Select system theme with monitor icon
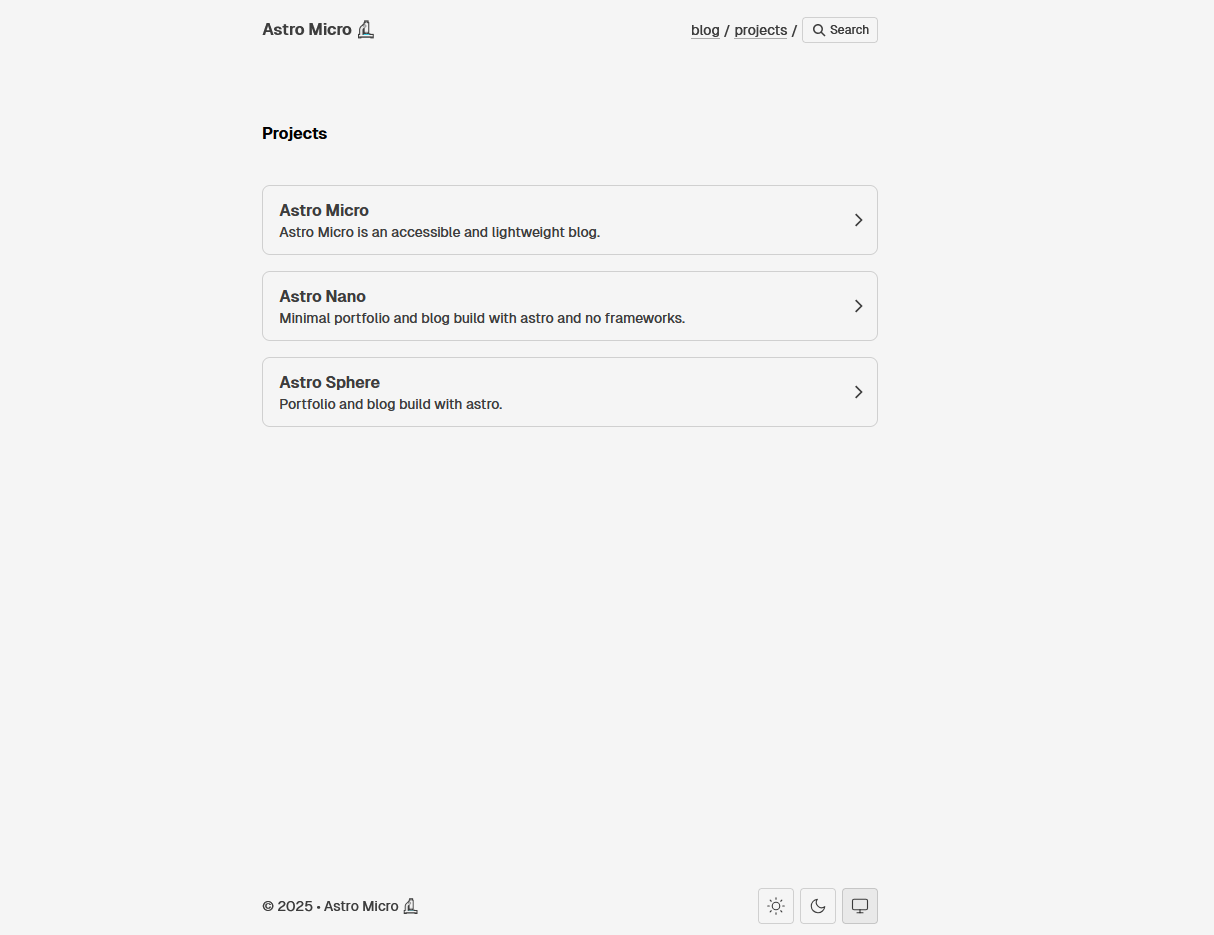1214x935 pixels. [860, 906]
